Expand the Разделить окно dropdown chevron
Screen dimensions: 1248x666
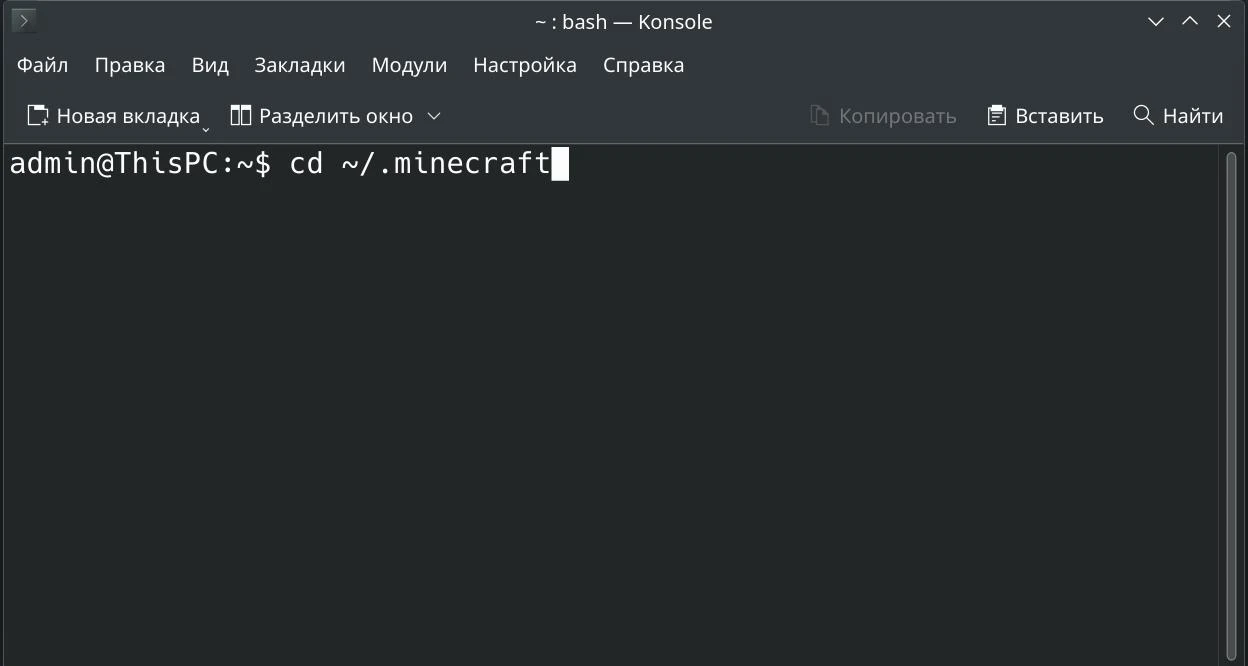(434, 116)
